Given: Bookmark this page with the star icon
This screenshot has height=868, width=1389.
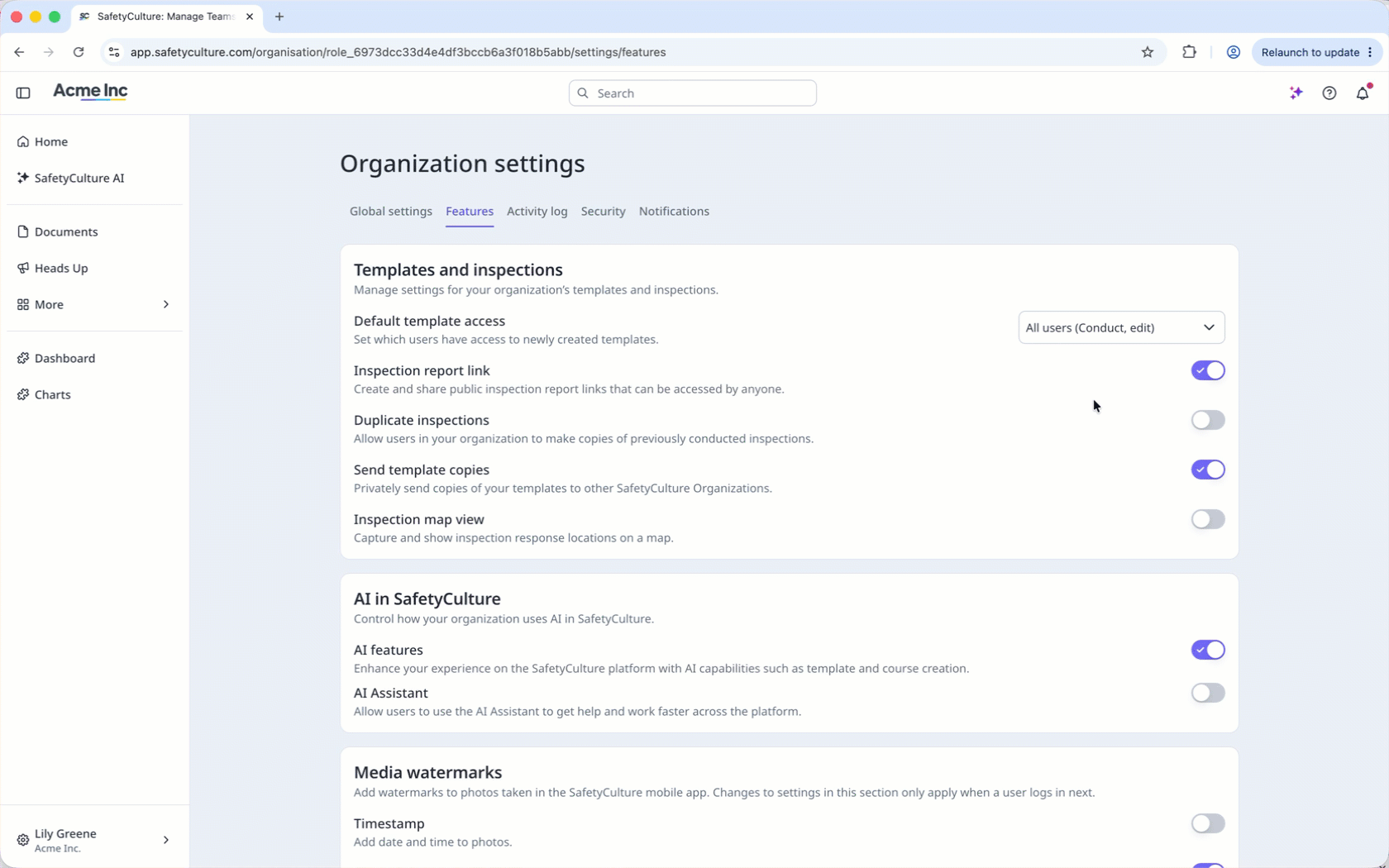Looking at the screenshot, I should click(1148, 52).
